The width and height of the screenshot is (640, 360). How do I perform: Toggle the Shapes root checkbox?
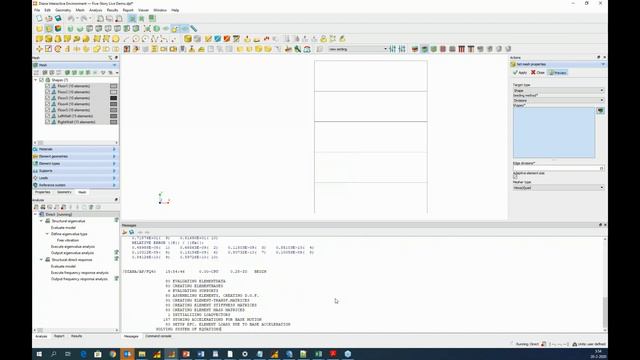(x=42, y=80)
